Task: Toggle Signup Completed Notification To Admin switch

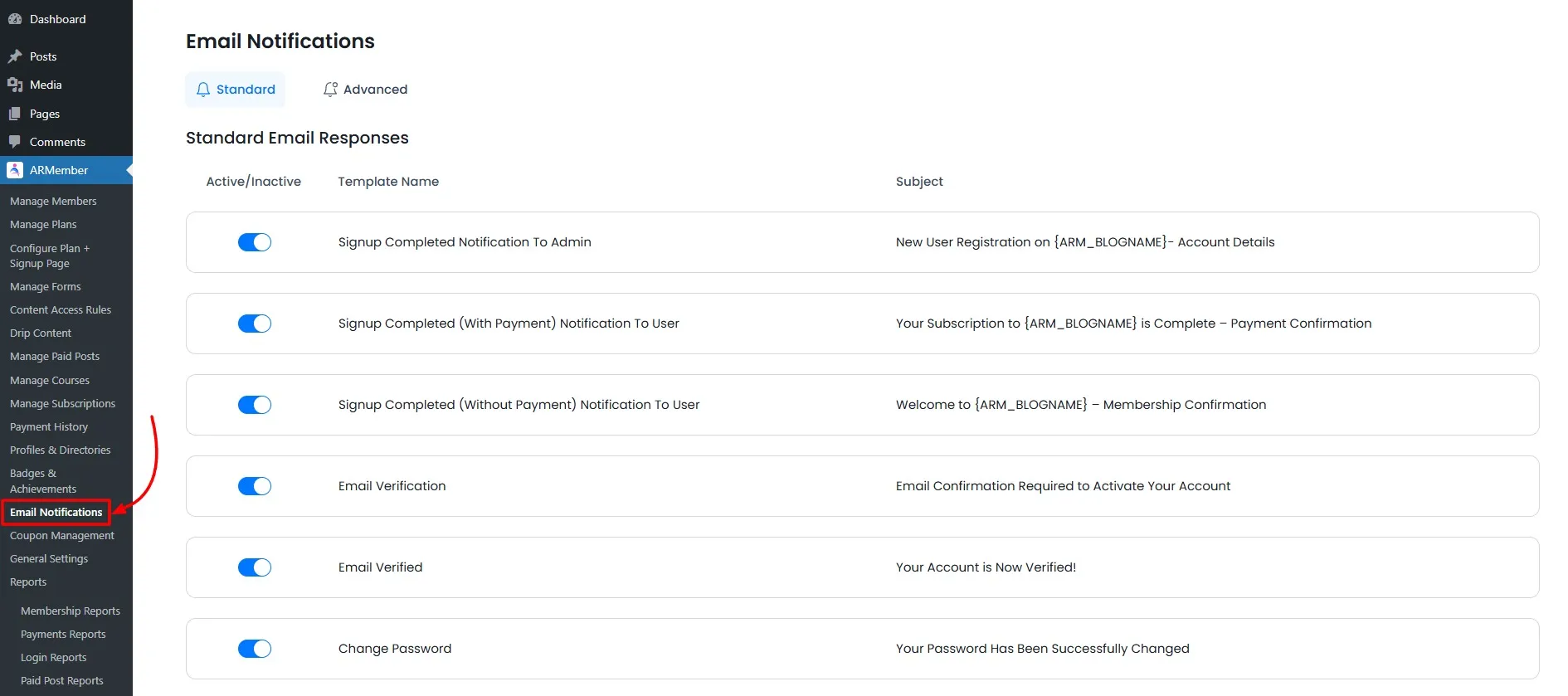Action: (x=255, y=242)
